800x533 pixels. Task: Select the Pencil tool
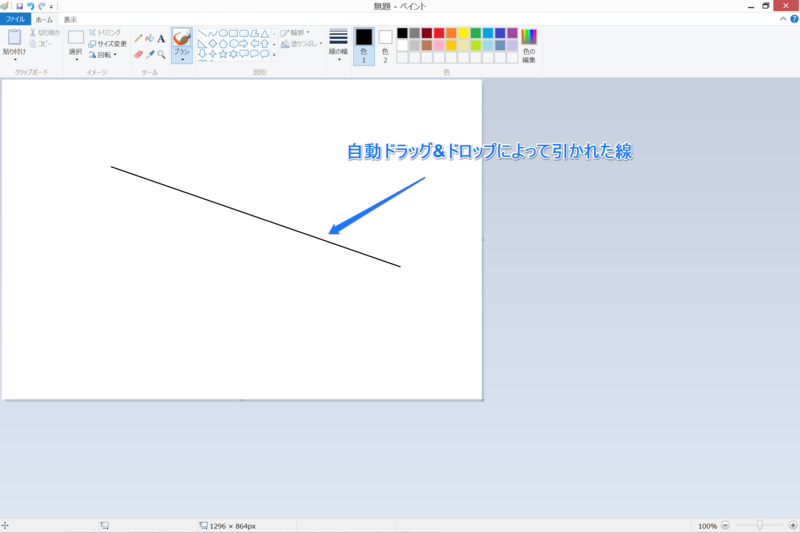[138, 39]
